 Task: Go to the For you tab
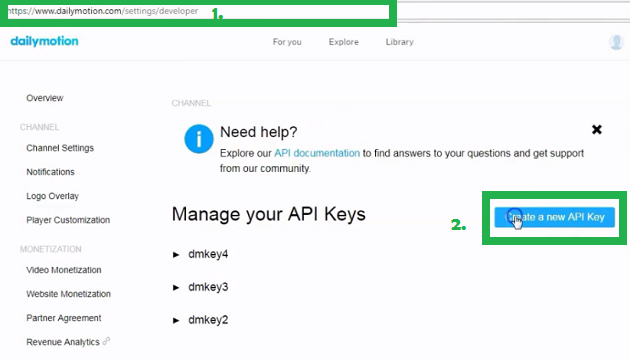tap(287, 42)
